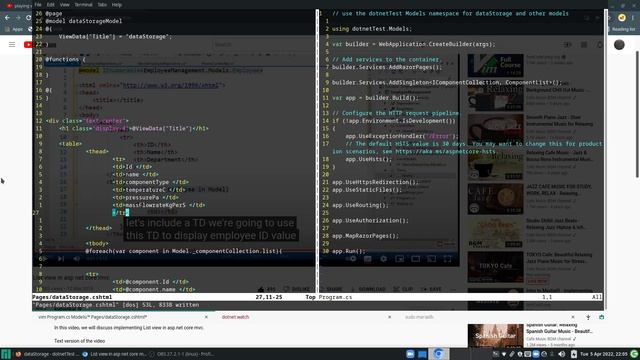Image resolution: width=640 pixels, height=360 pixels.
Task: Close the 'vim Program.cs' terminal tab
Action: point(206,317)
